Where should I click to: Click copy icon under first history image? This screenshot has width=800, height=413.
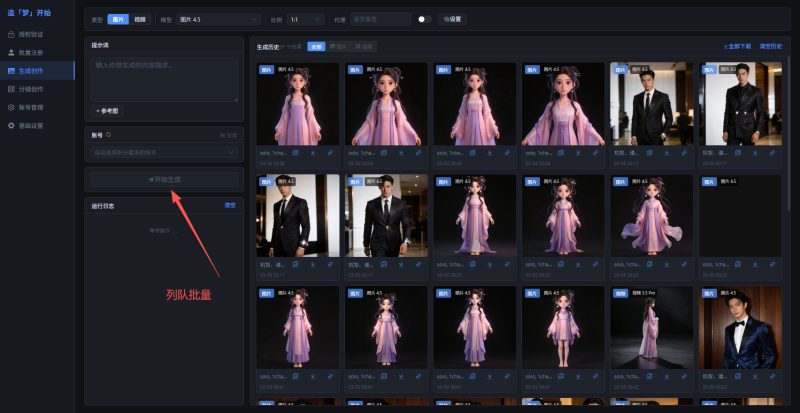tap(297, 153)
